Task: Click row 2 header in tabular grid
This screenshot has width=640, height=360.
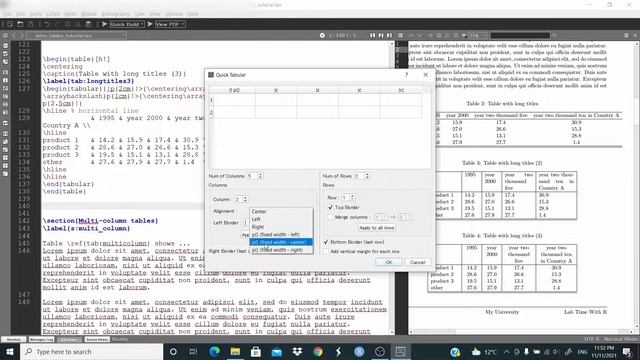Action: coord(211,112)
